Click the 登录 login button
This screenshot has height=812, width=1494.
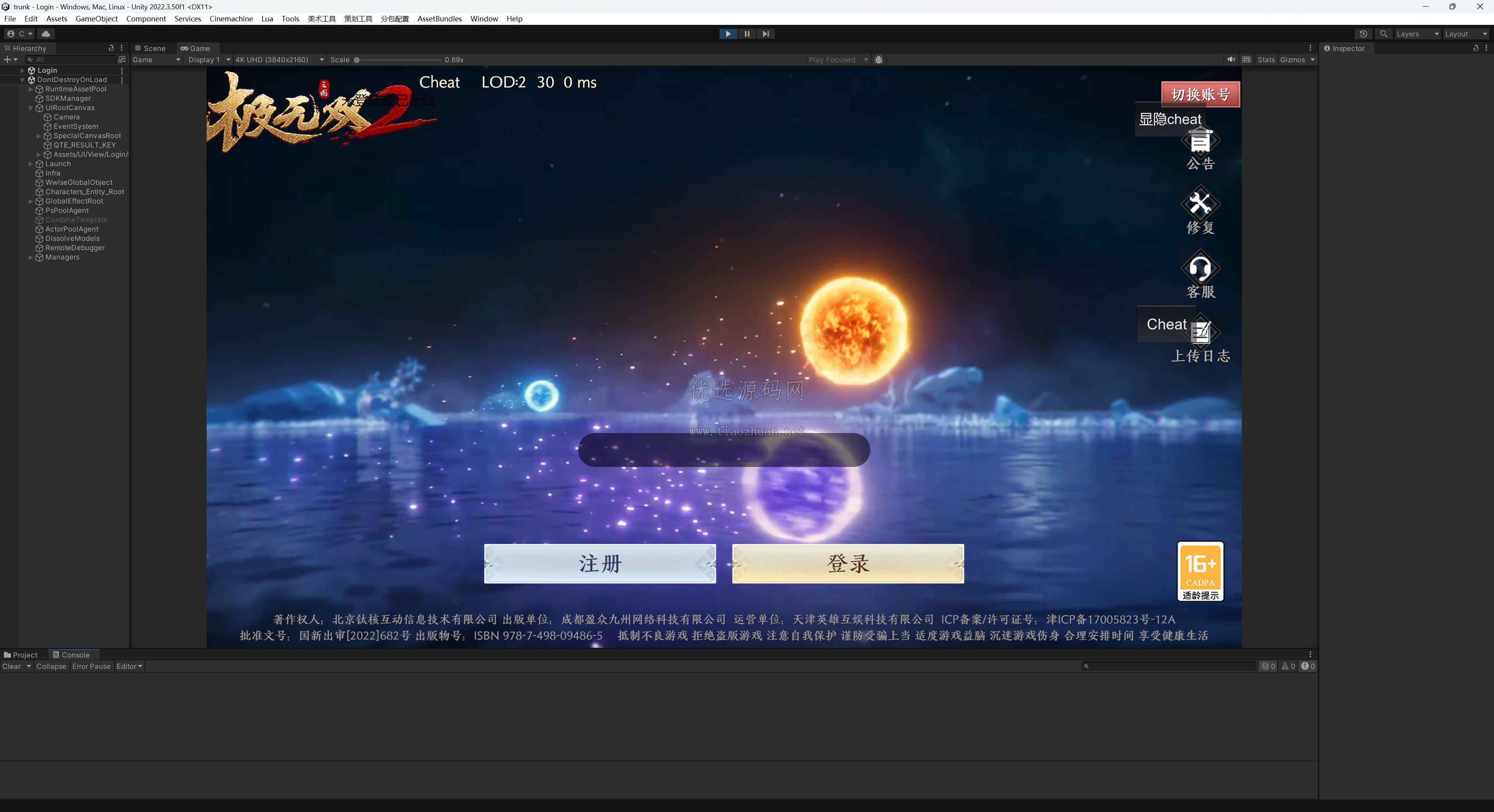pos(848,564)
